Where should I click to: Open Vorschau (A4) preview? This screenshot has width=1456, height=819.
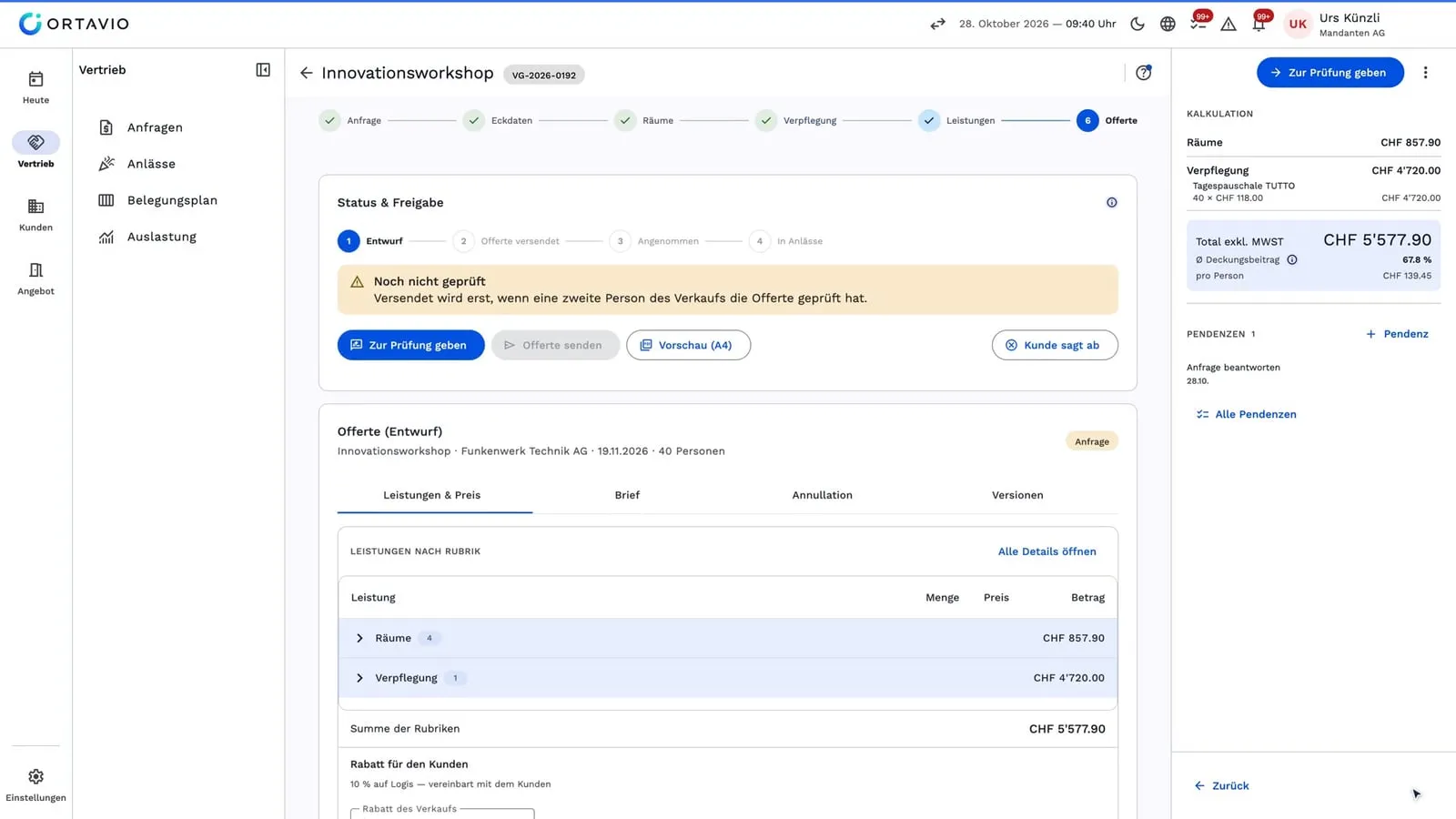(688, 345)
